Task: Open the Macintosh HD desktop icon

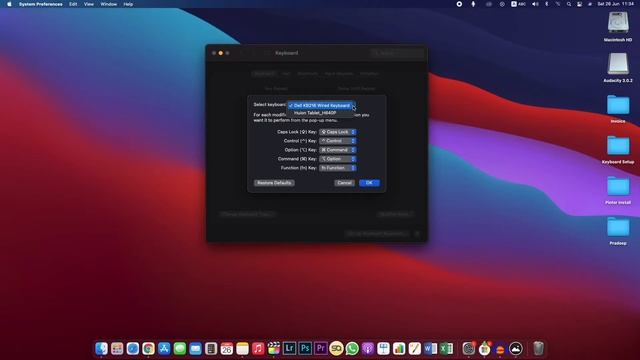Action: click(x=618, y=27)
